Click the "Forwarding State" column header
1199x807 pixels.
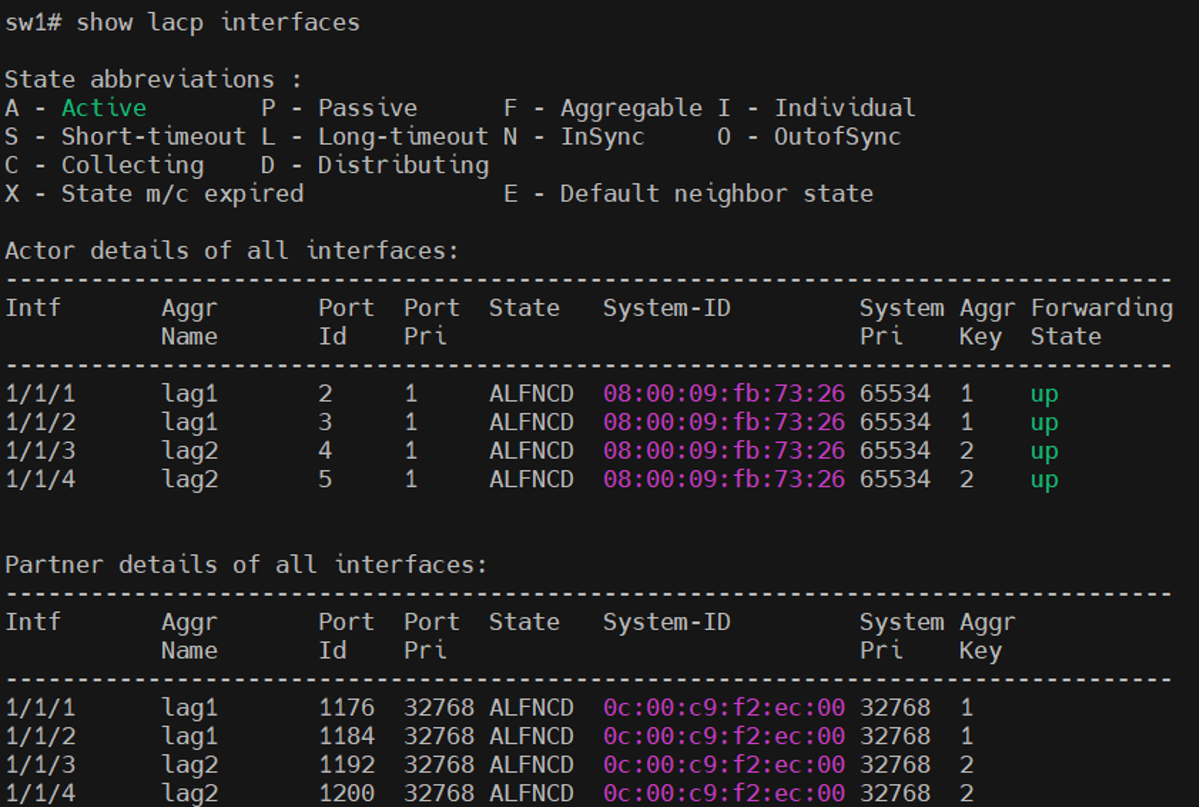[1101, 322]
